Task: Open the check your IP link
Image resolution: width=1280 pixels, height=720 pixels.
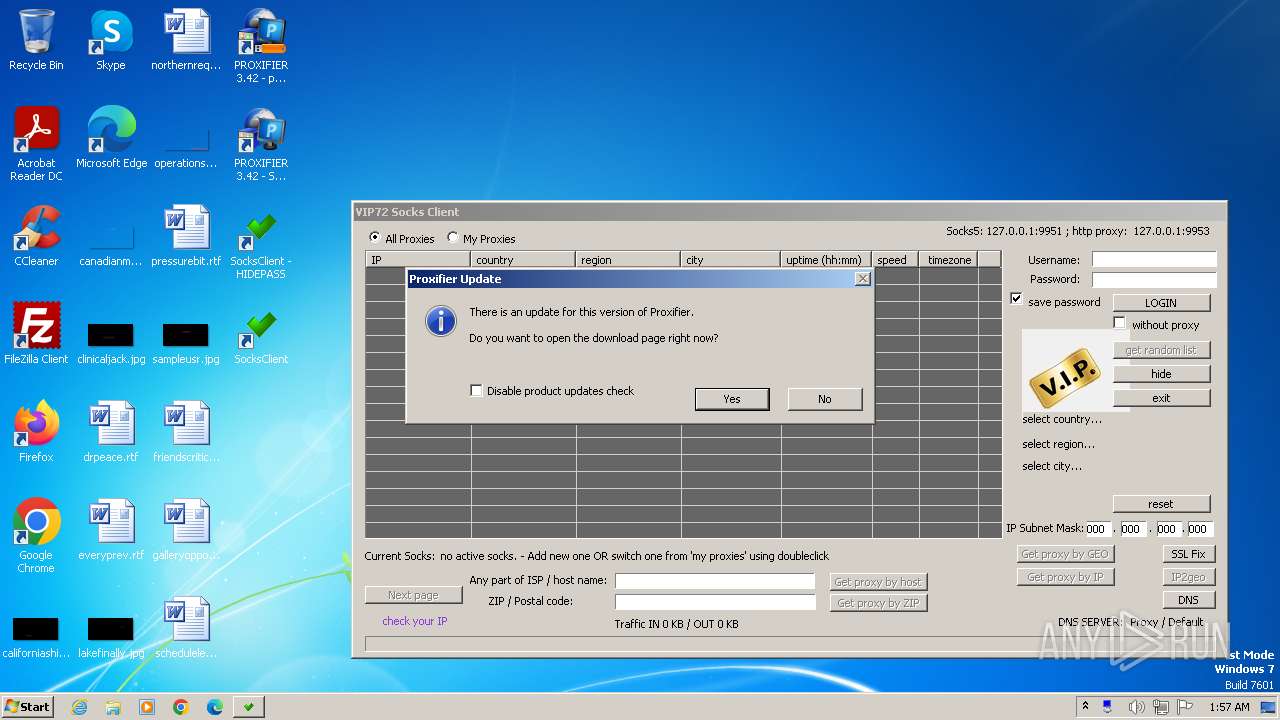Action: (415, 621)
